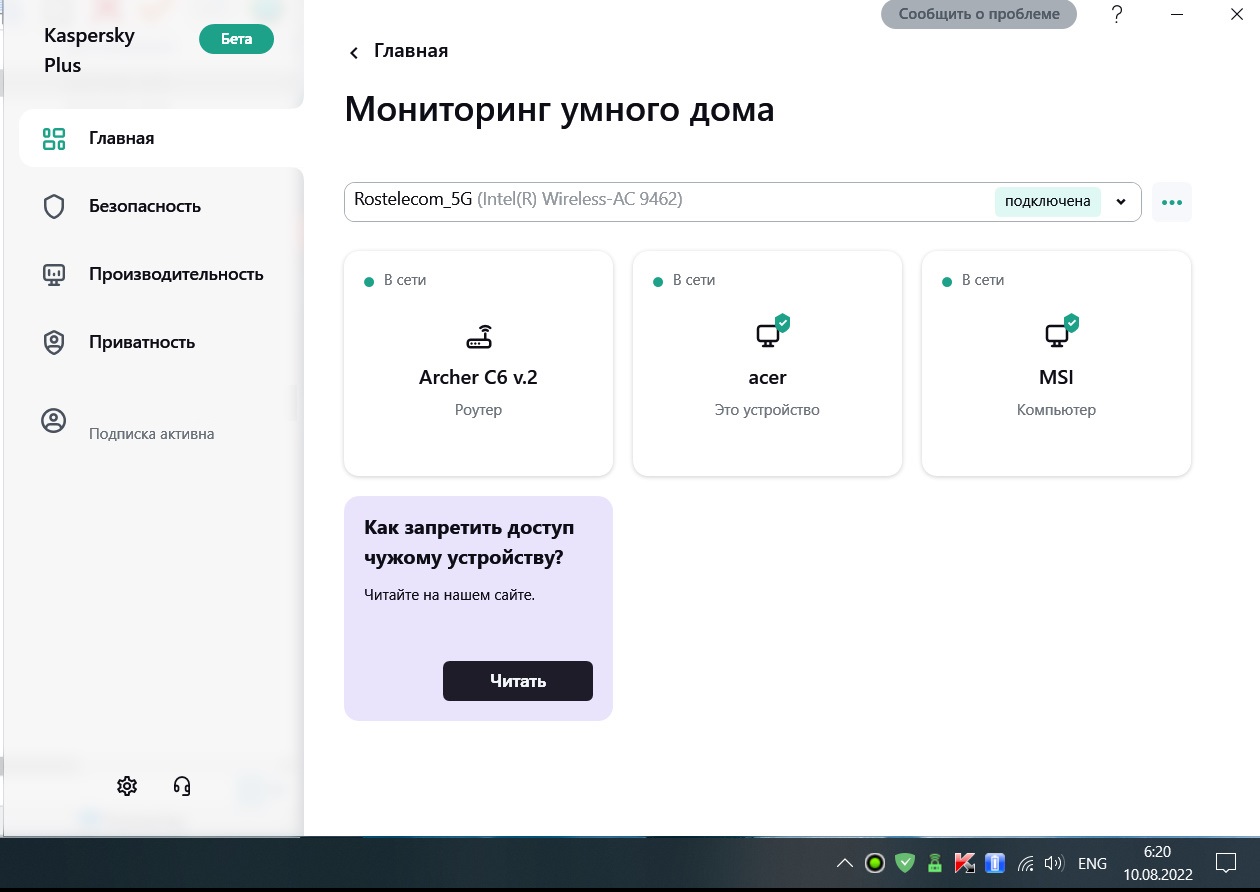Screen dimensions: 1260x892
Task: Open the three-dots more options menu
Action: point(1172,202)
